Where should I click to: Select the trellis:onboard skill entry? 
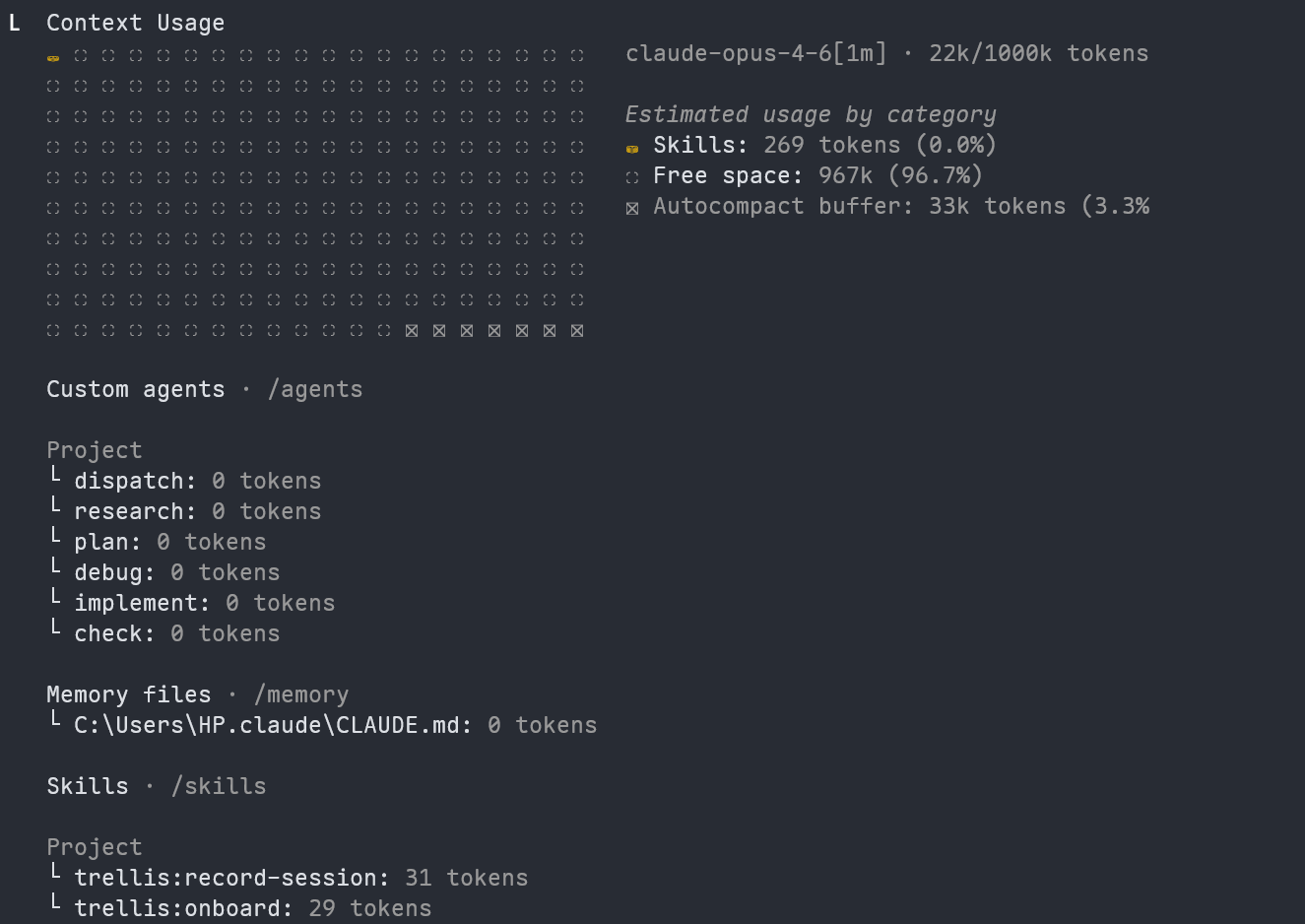pos(253,908)
